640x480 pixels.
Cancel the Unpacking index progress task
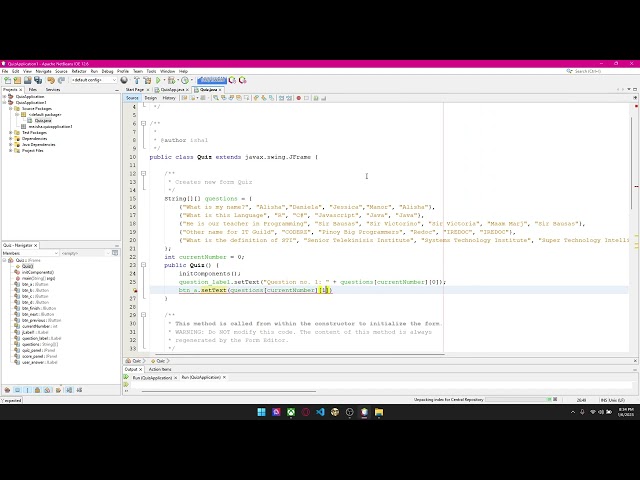(555, 400)
